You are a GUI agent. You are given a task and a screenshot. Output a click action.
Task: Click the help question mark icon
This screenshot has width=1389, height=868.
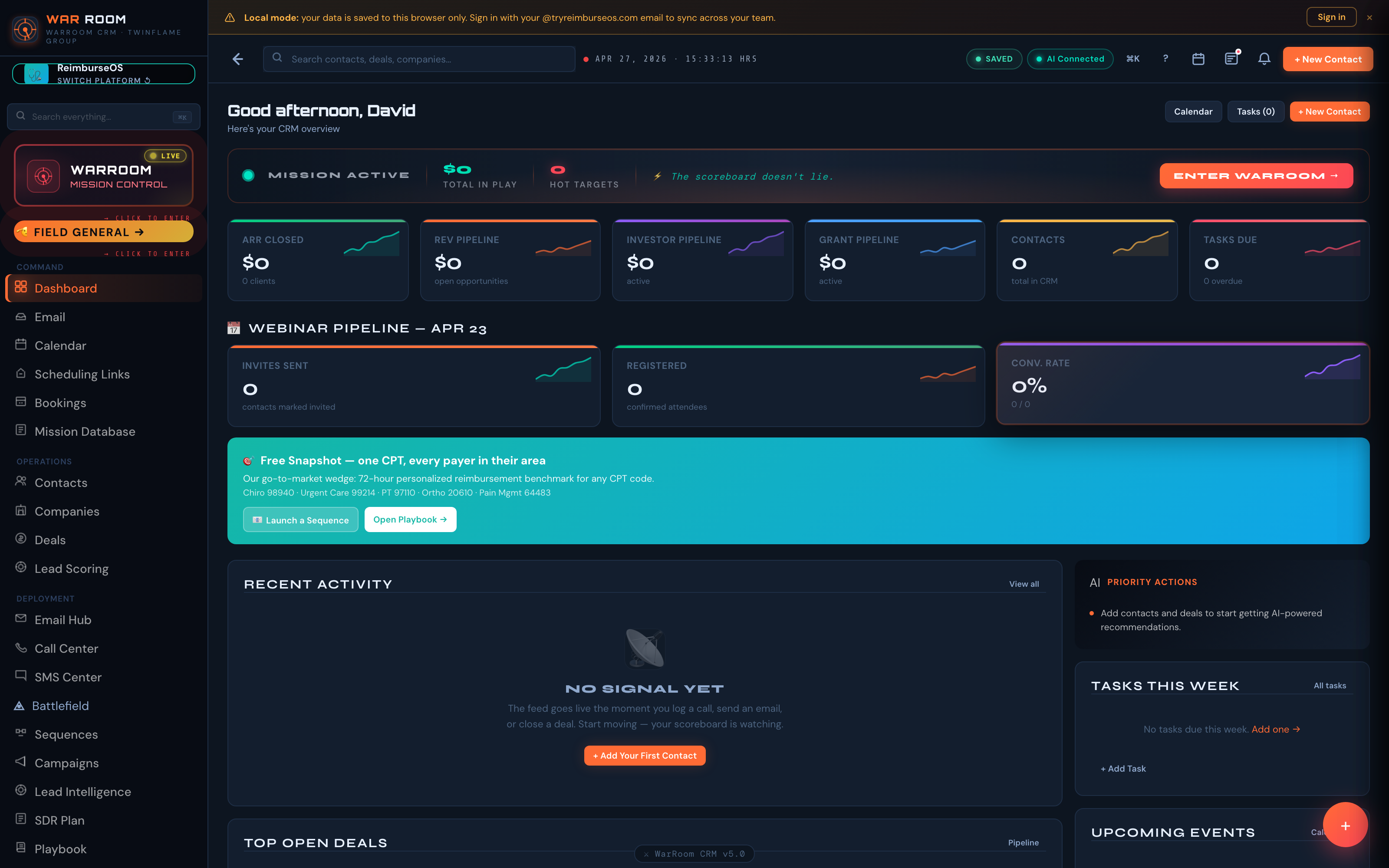[x=1165, y=59]
